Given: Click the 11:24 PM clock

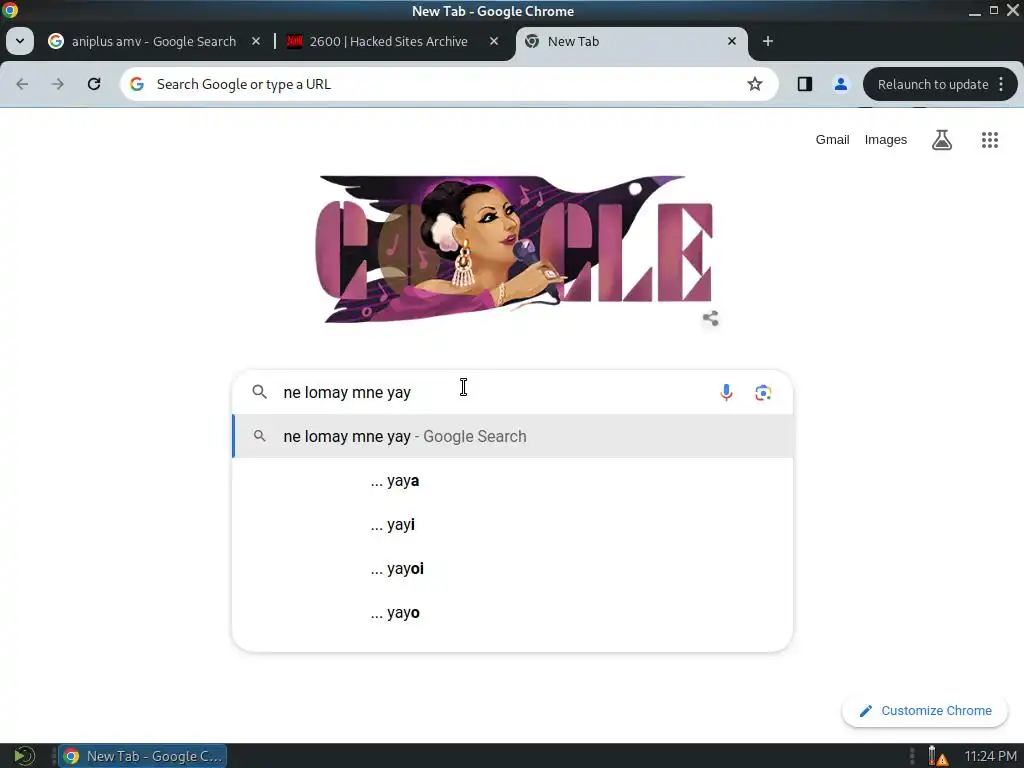Looking at the screenshot, I should [x=990, y=756].
